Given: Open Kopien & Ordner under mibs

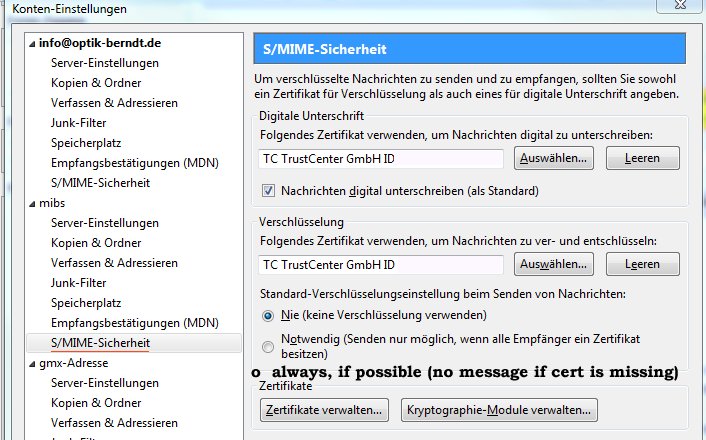Looking at the screenshot, I should [96, 243].
